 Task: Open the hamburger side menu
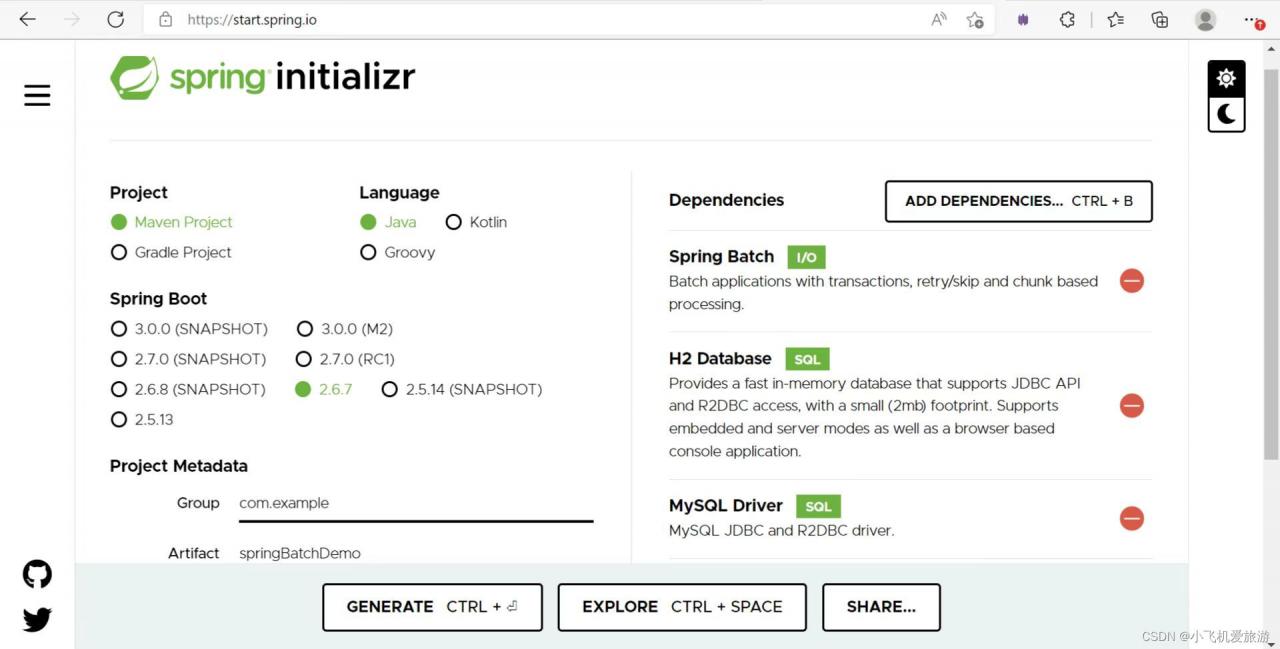[37, 95]
